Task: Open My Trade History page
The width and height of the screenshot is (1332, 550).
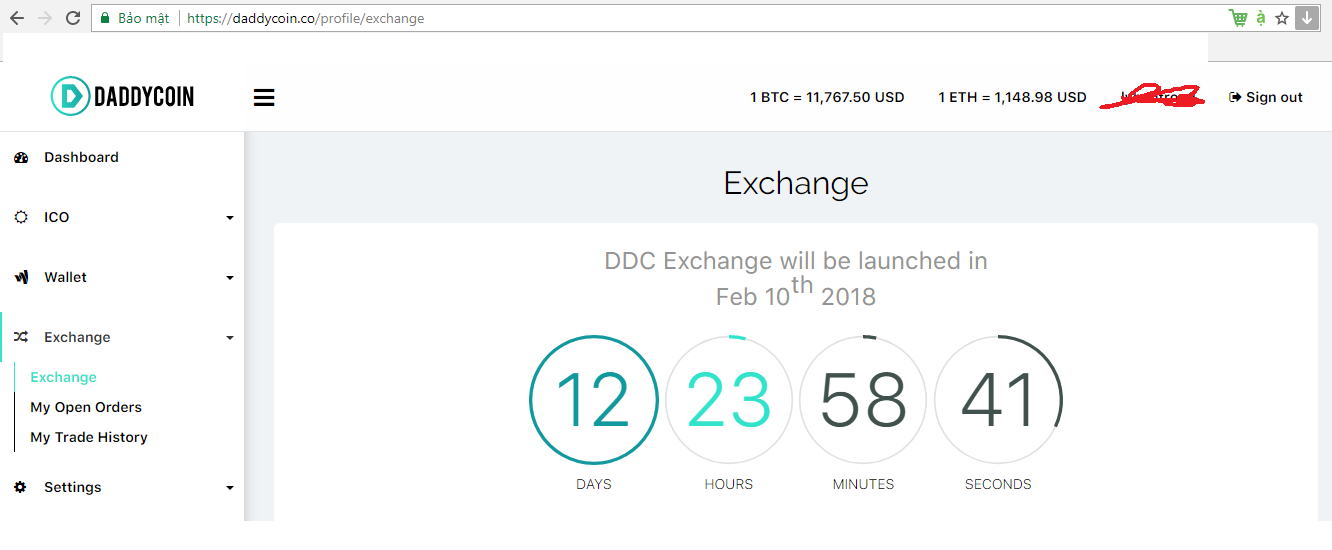Action: (89, 437)
